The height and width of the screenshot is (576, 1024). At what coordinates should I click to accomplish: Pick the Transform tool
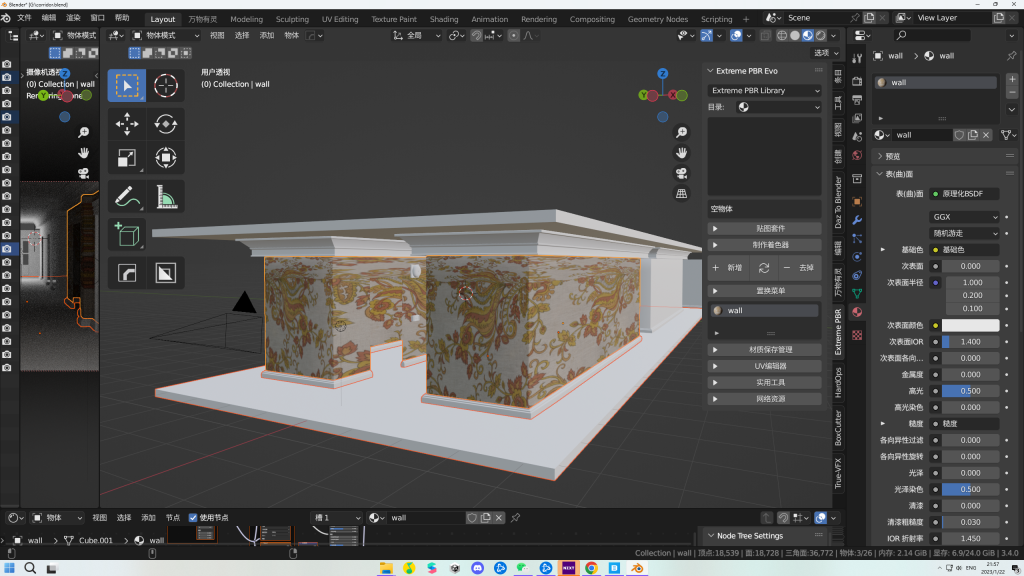click(x=165, y=158)
